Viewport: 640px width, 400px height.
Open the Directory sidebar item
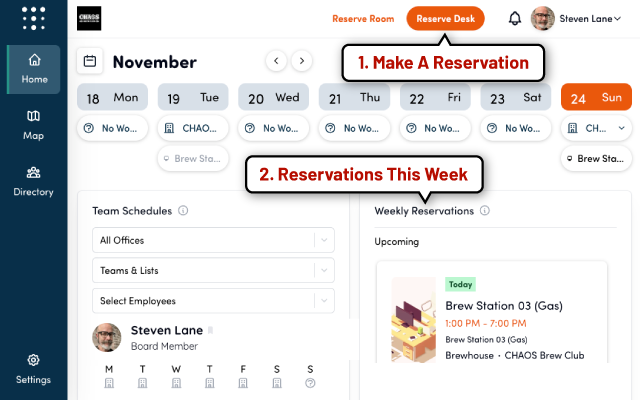33,182
